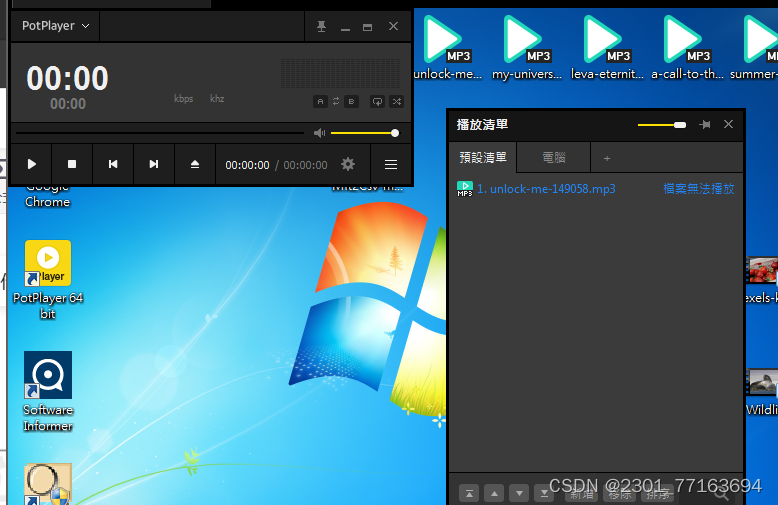Toggle A-B section repeat loop icon
This screenshot has height=505, width=778.
(x=336, y=102)
